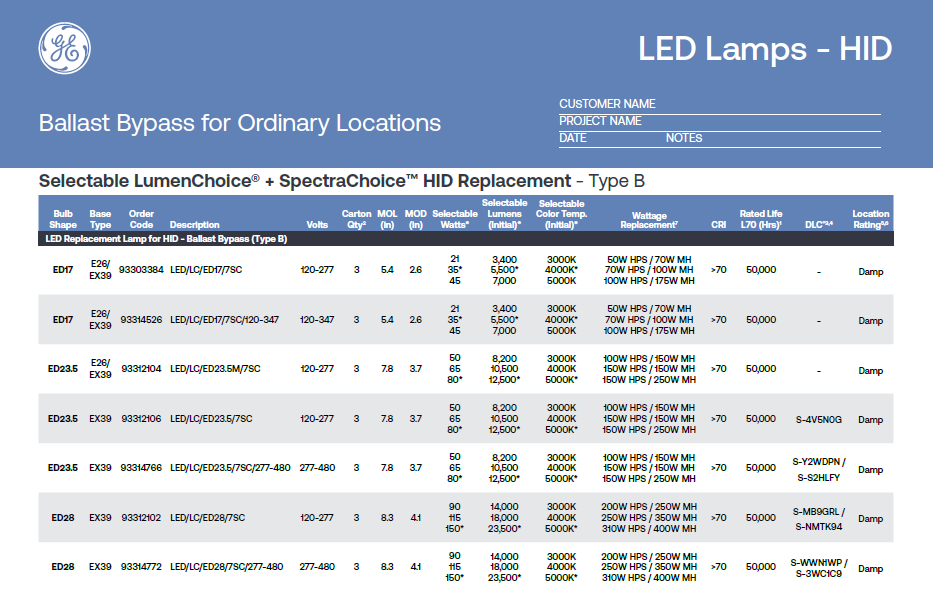Image resolution: width=933 pixels, height=597 pixels.
Task: Click '100W HPS / 175W MH' in the 93303384 row
Action: pos(649,281)
